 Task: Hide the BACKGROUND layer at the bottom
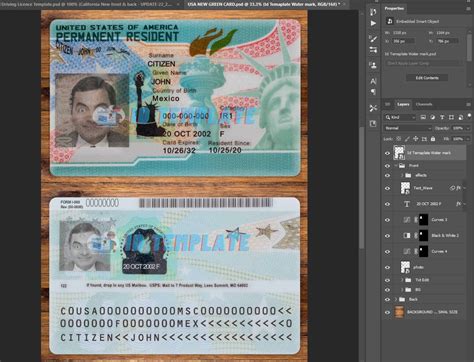click(x=387, y=312)
